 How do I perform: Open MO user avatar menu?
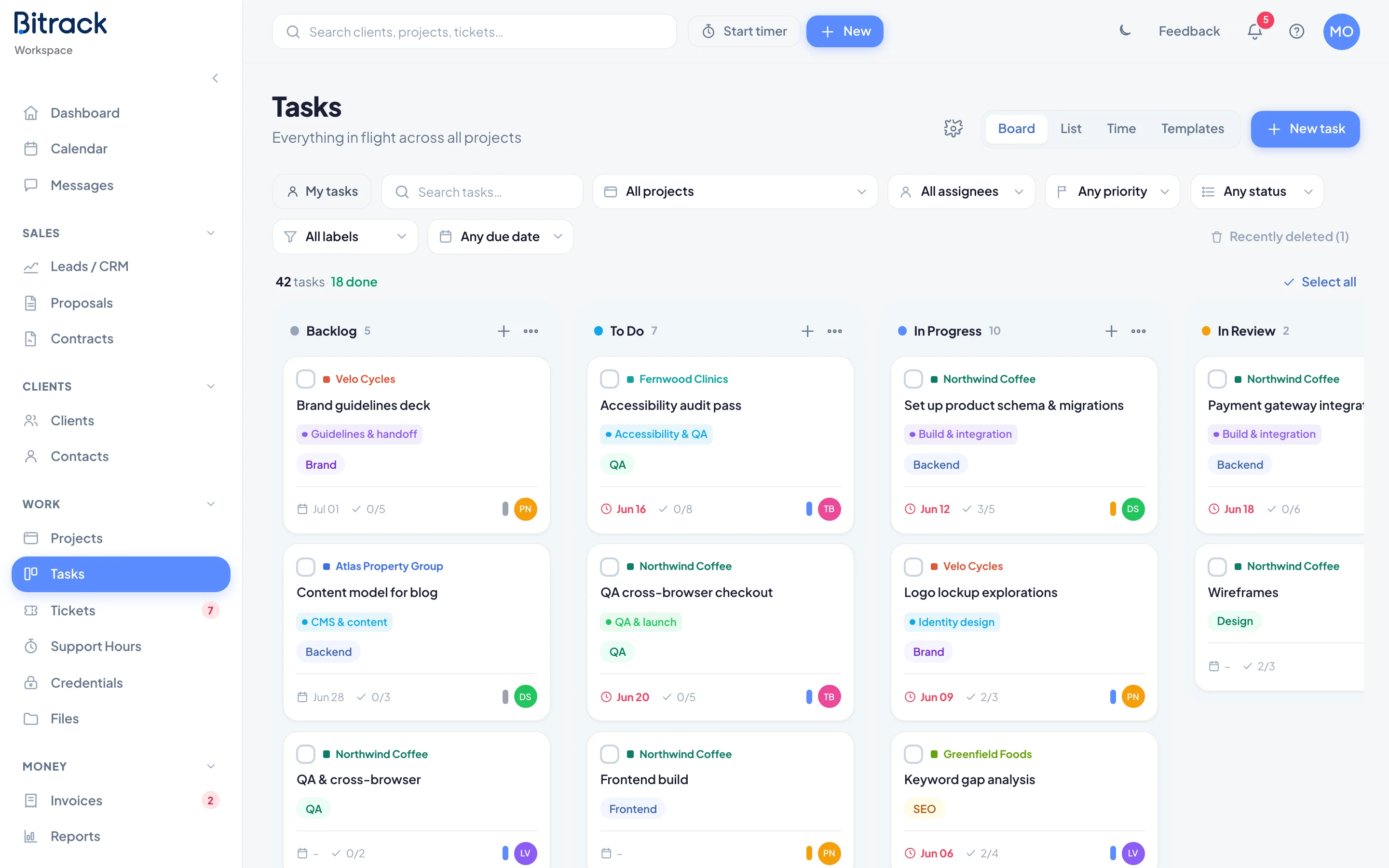tap(1341, 31)
